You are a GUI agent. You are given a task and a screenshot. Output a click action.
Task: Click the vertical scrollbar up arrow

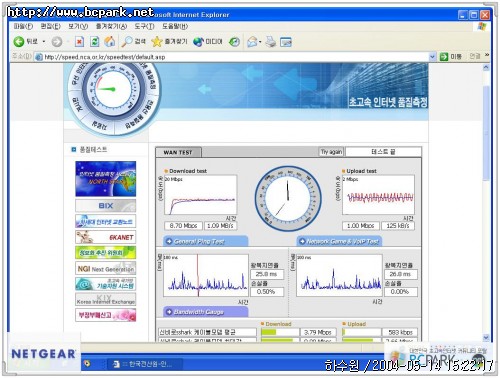pyautogui.click(x=486, y=68)
